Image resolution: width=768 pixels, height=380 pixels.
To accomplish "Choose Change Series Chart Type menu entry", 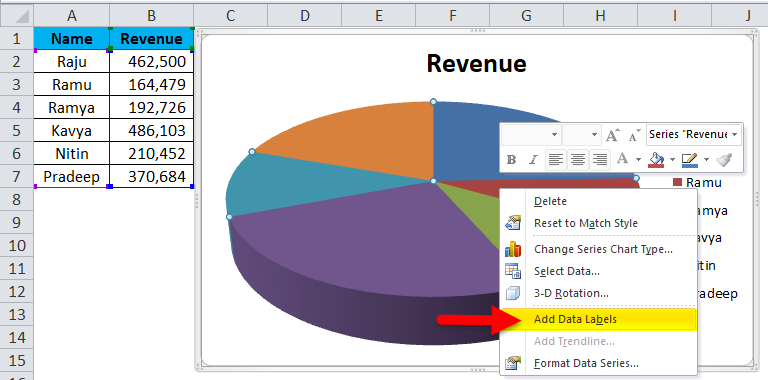I will coord(599,249).
